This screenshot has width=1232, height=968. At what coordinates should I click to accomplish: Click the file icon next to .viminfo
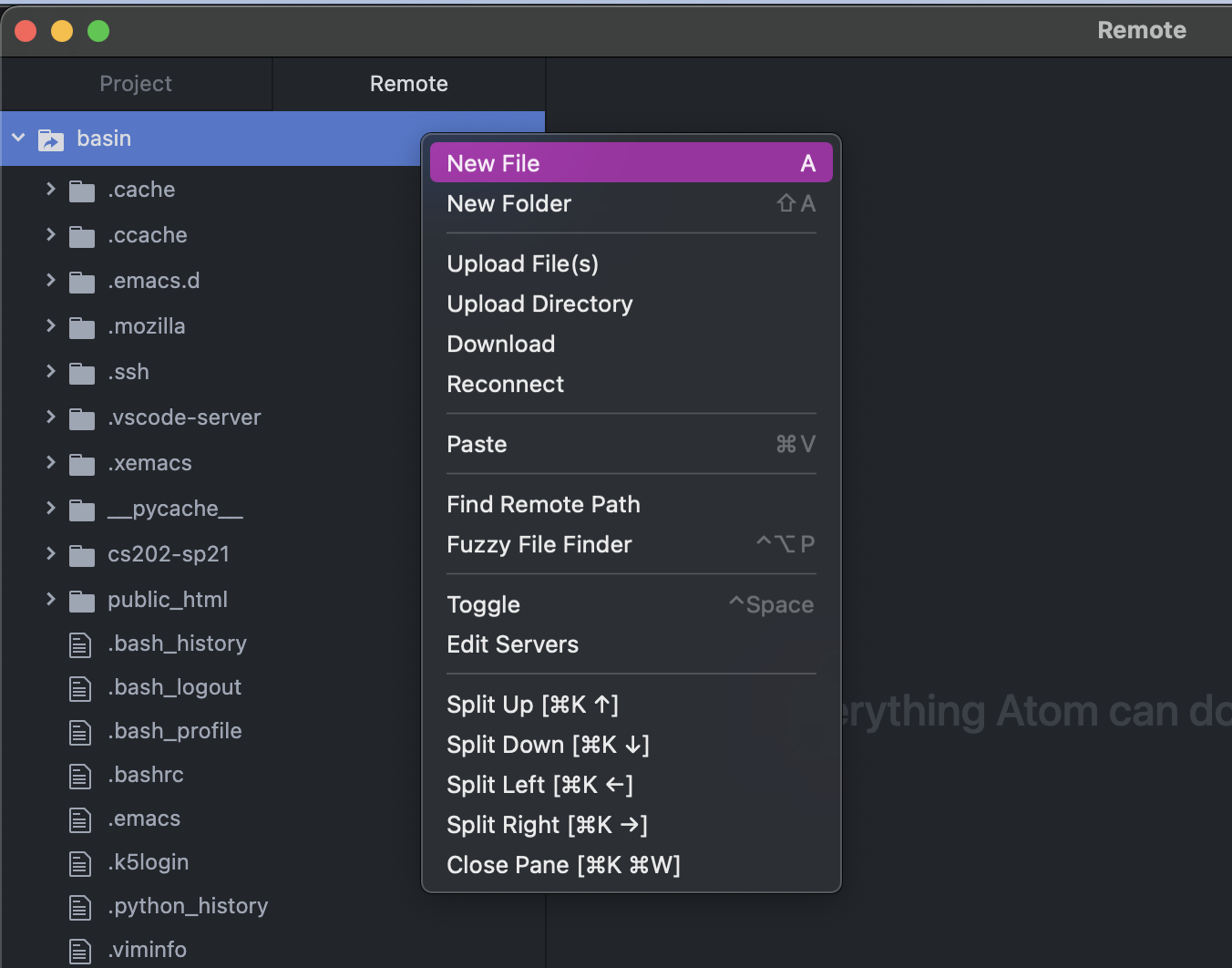[x=80, y=950]
